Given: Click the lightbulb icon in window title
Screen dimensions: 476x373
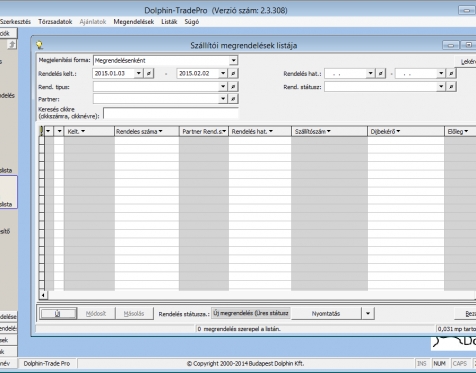Looking at the screenshot, I should click(x=40, y=45).
